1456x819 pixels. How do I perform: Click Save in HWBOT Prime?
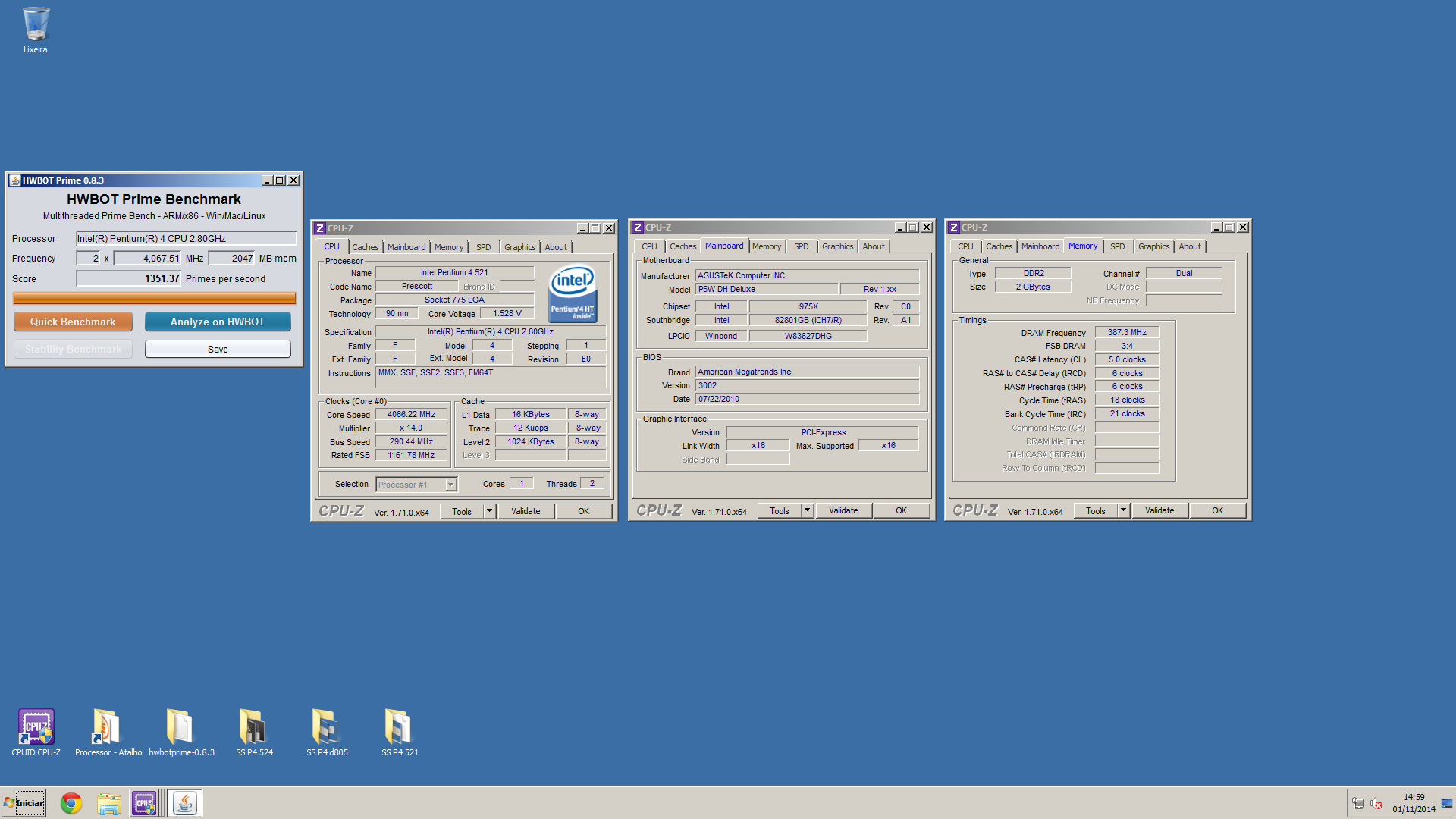(x=218, y=349)
